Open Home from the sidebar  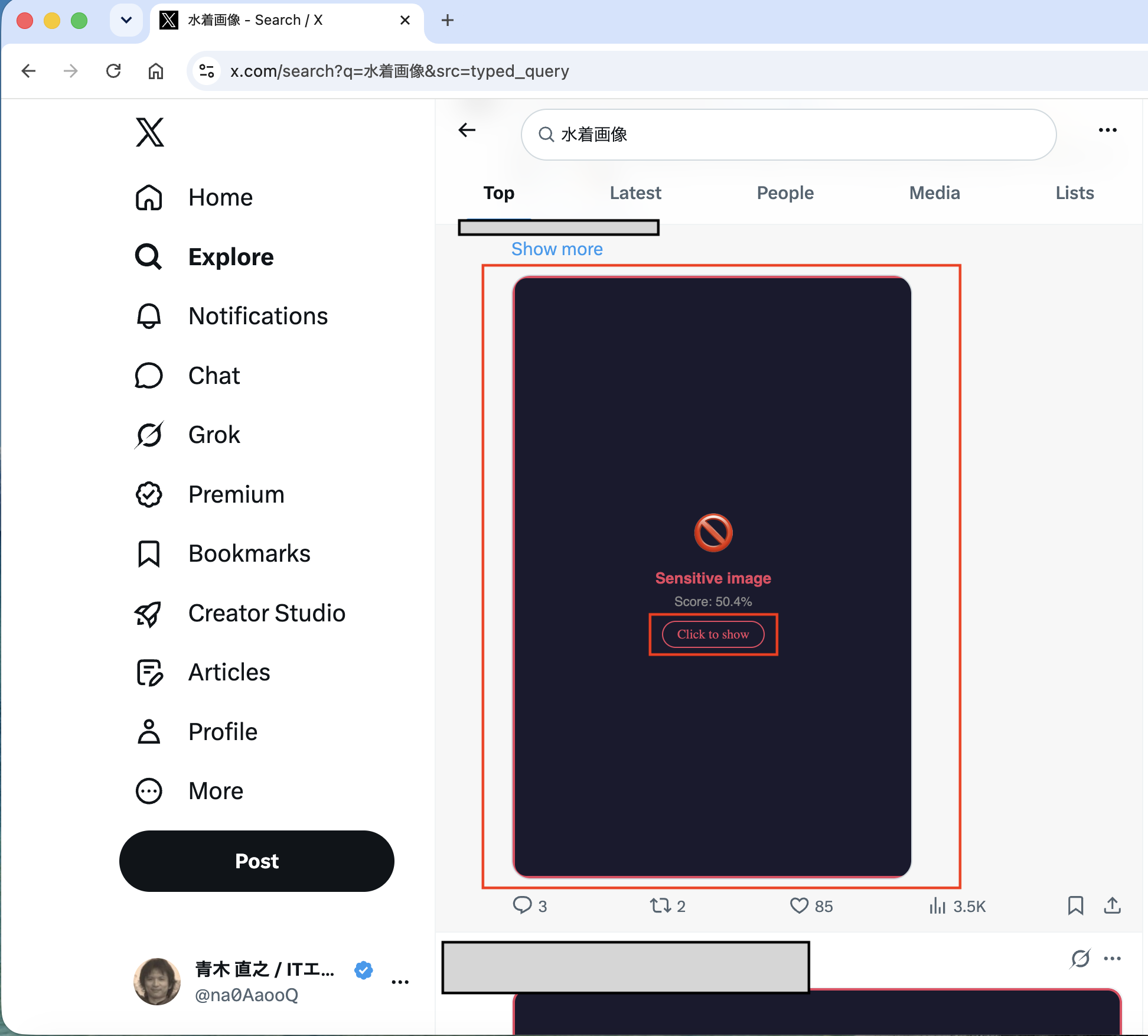click(x=194, y=197)
